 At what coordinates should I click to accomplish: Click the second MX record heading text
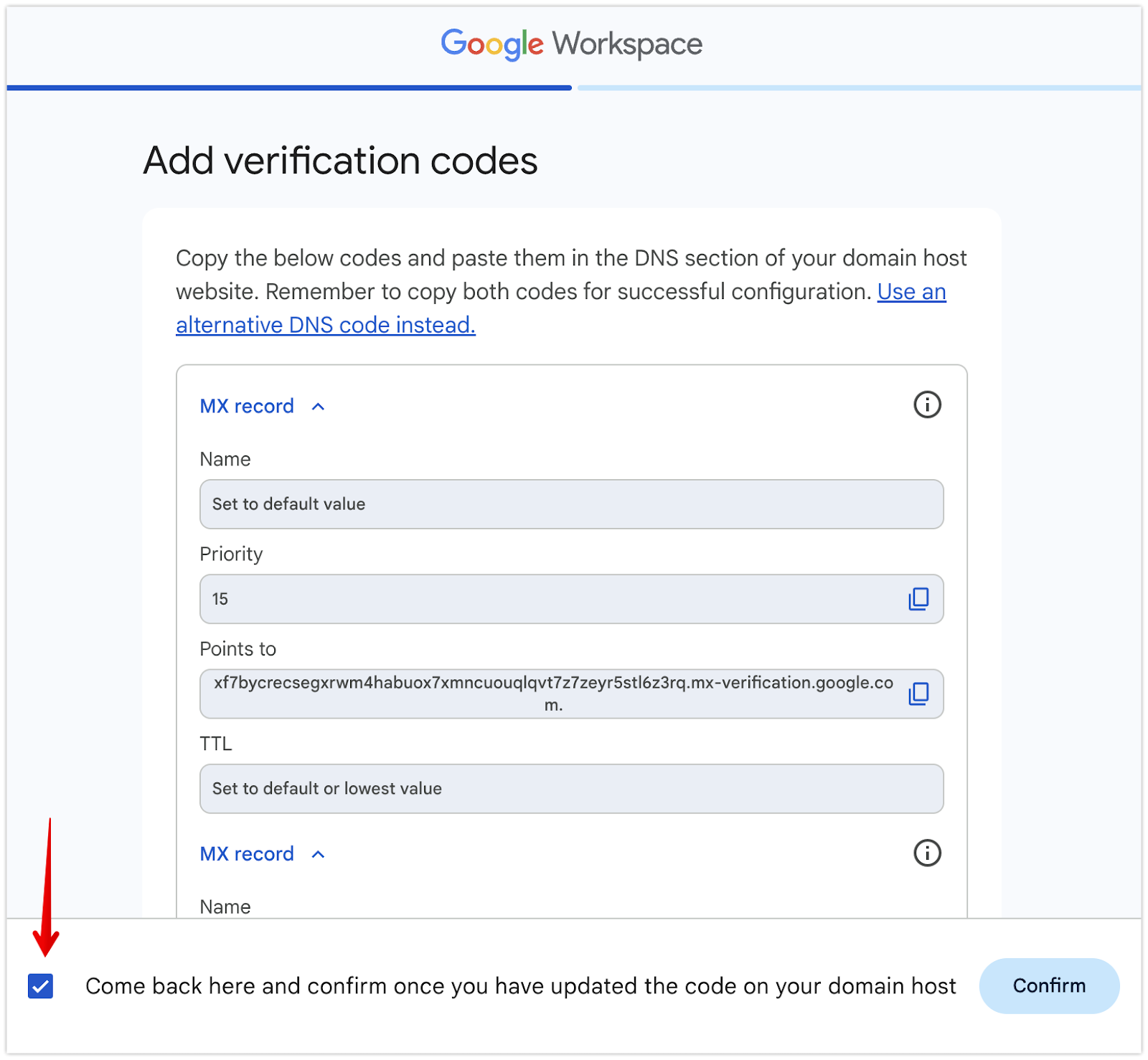pyautogui.click(x=247, y=854)
